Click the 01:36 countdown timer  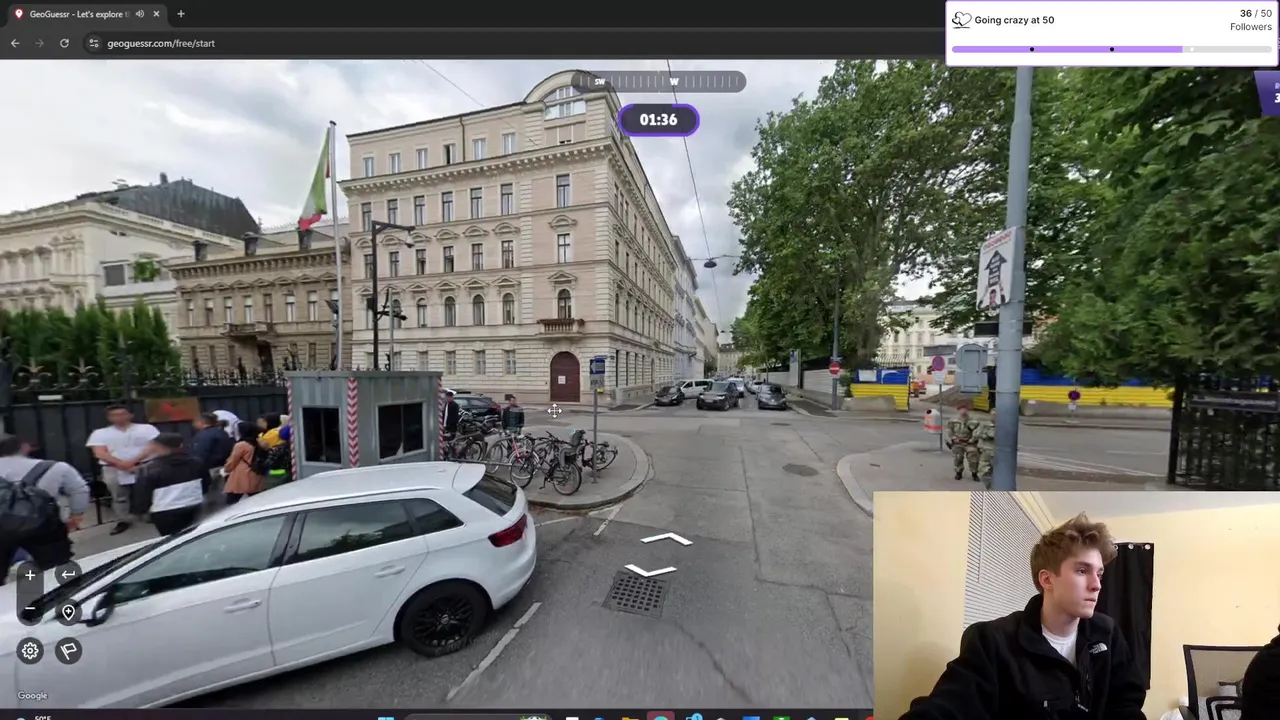coord(658,120)
